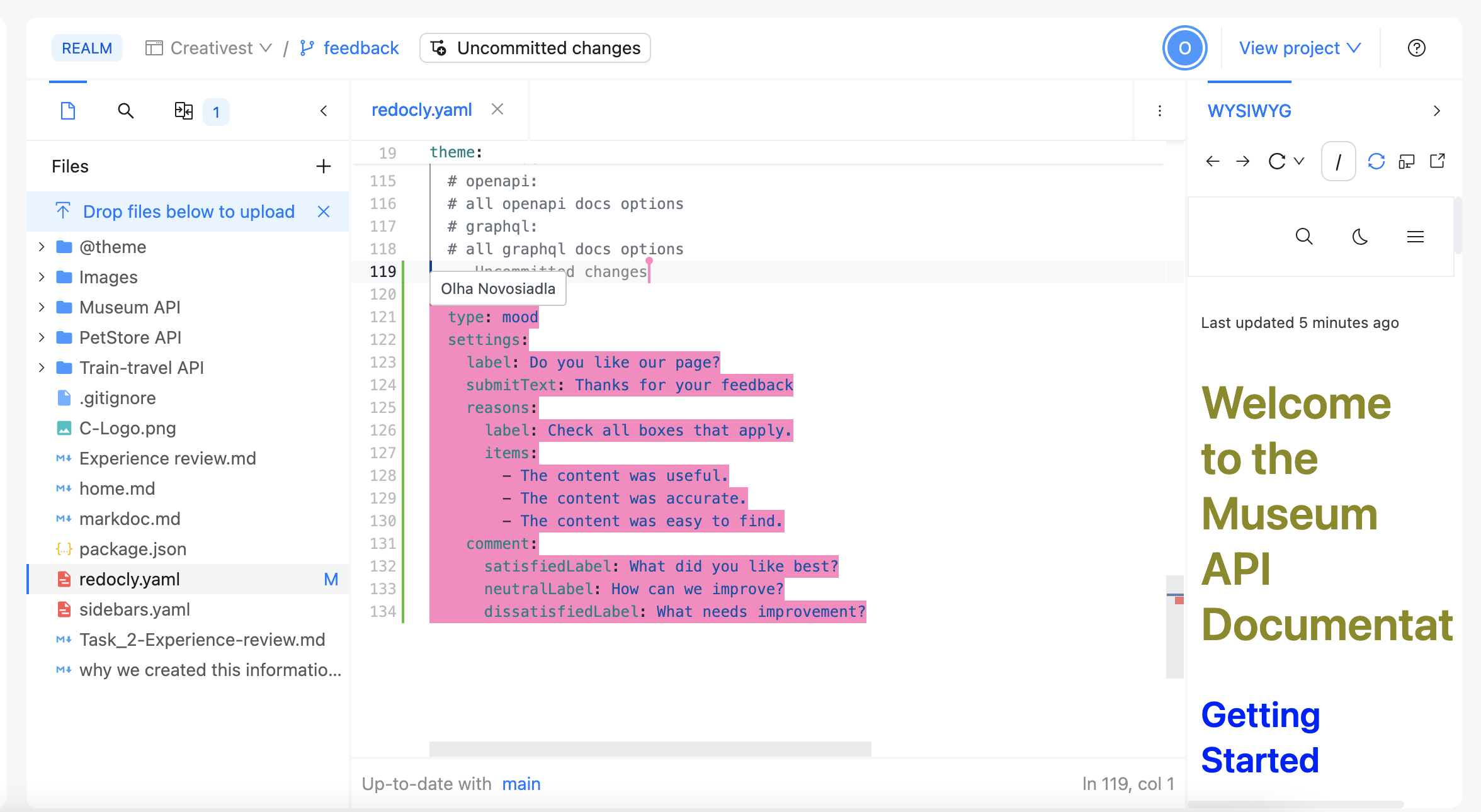Click the main branch link
Viewport: 1481px width, 812px height.
pos(521,784)
